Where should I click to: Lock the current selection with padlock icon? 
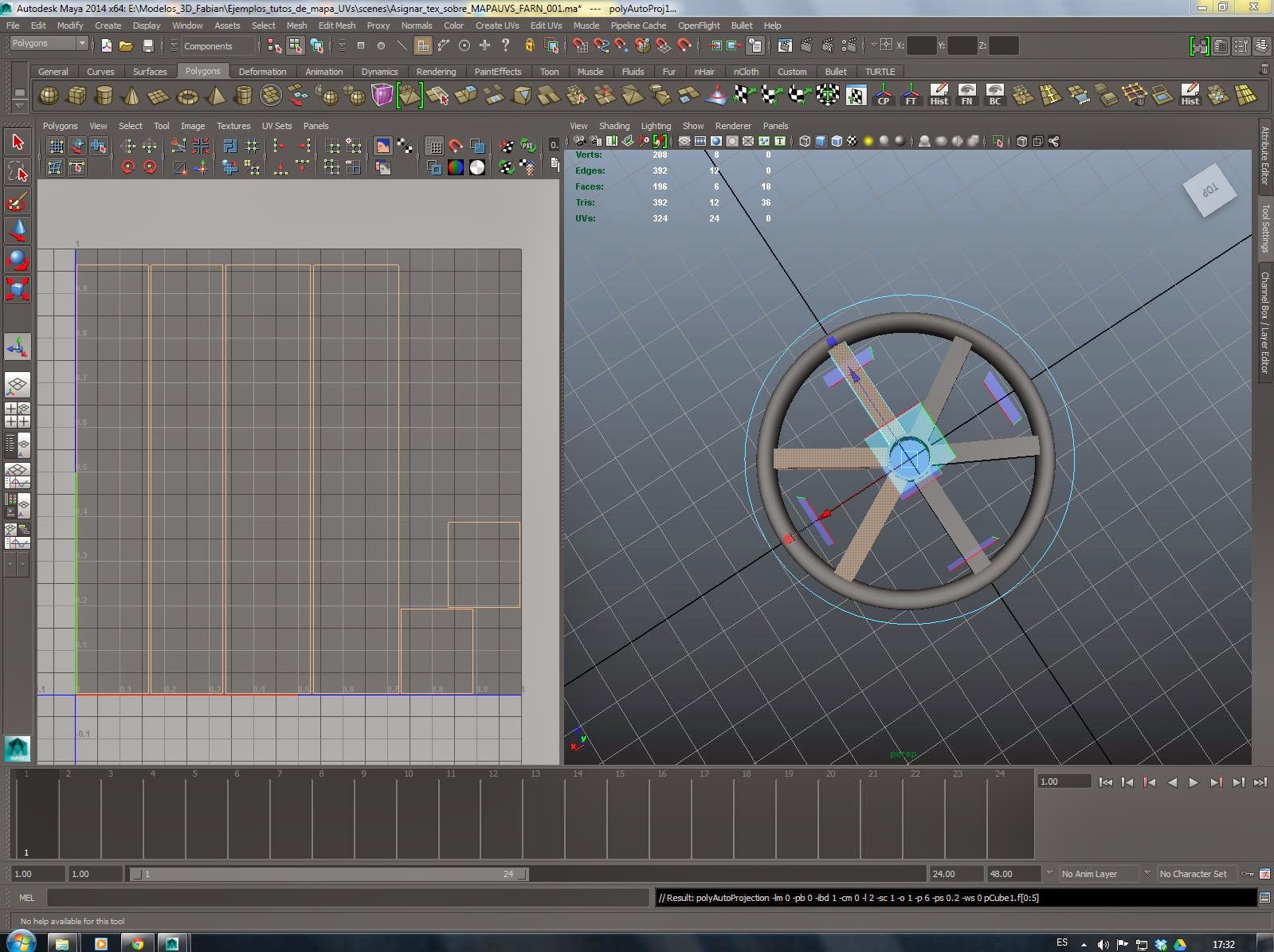pyautogui.click(x=530, y=45)
